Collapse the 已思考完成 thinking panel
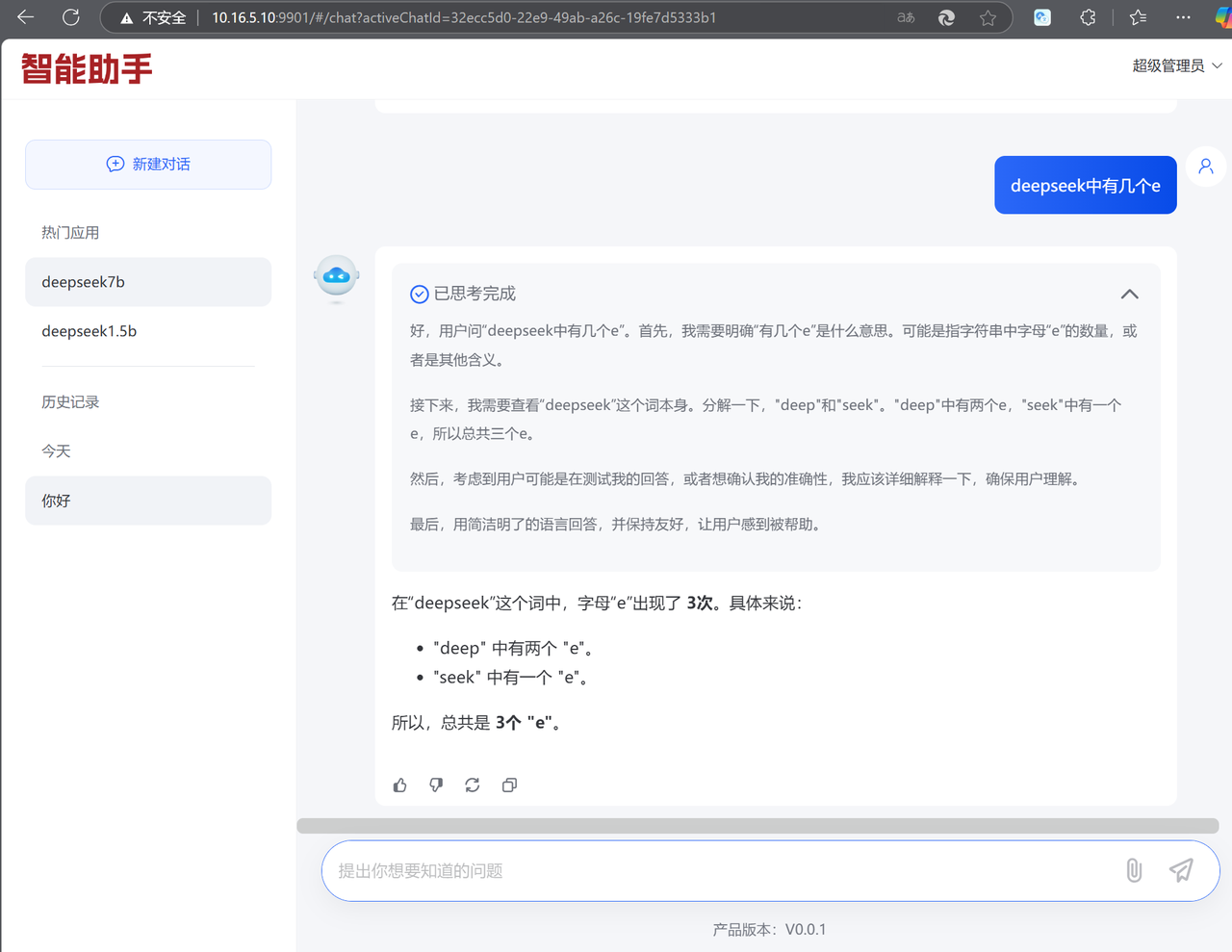Viewport: 1232px width, 952px height. click(1130, 294)
